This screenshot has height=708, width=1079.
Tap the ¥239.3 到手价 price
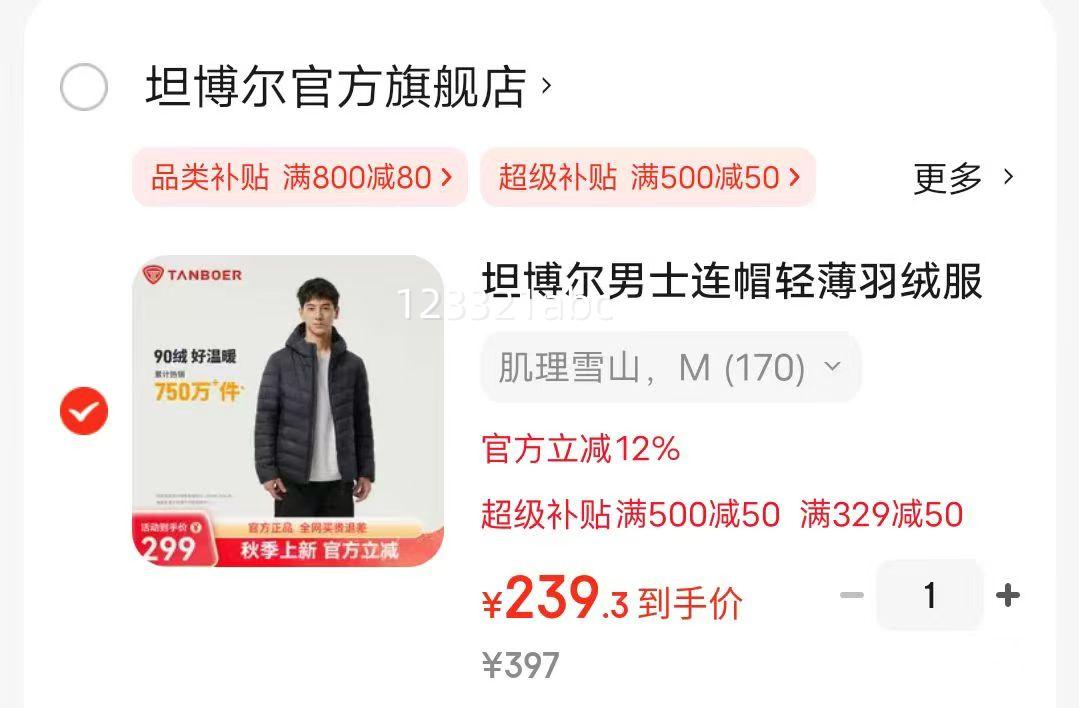612,599
